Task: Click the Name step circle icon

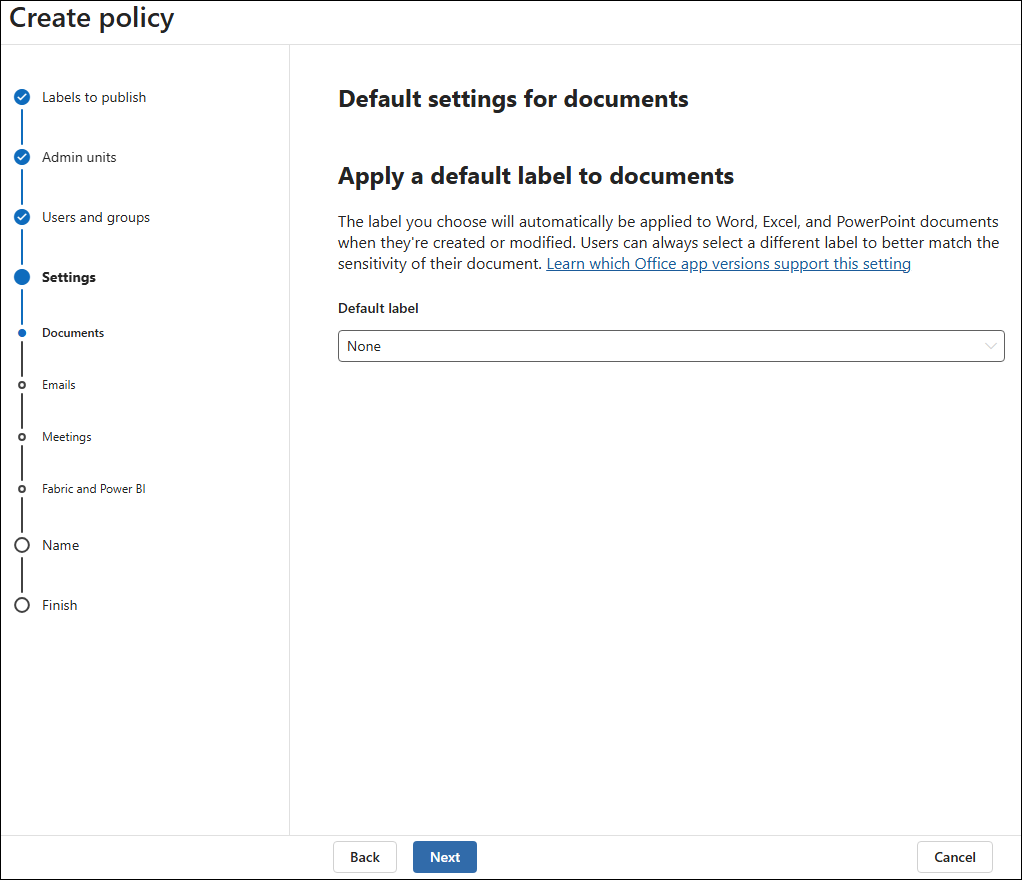Action: [x=22, y=545]
